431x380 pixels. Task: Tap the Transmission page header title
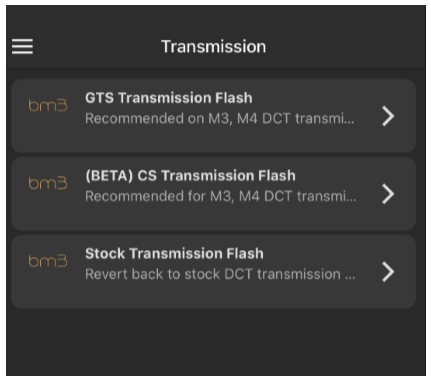214,46
